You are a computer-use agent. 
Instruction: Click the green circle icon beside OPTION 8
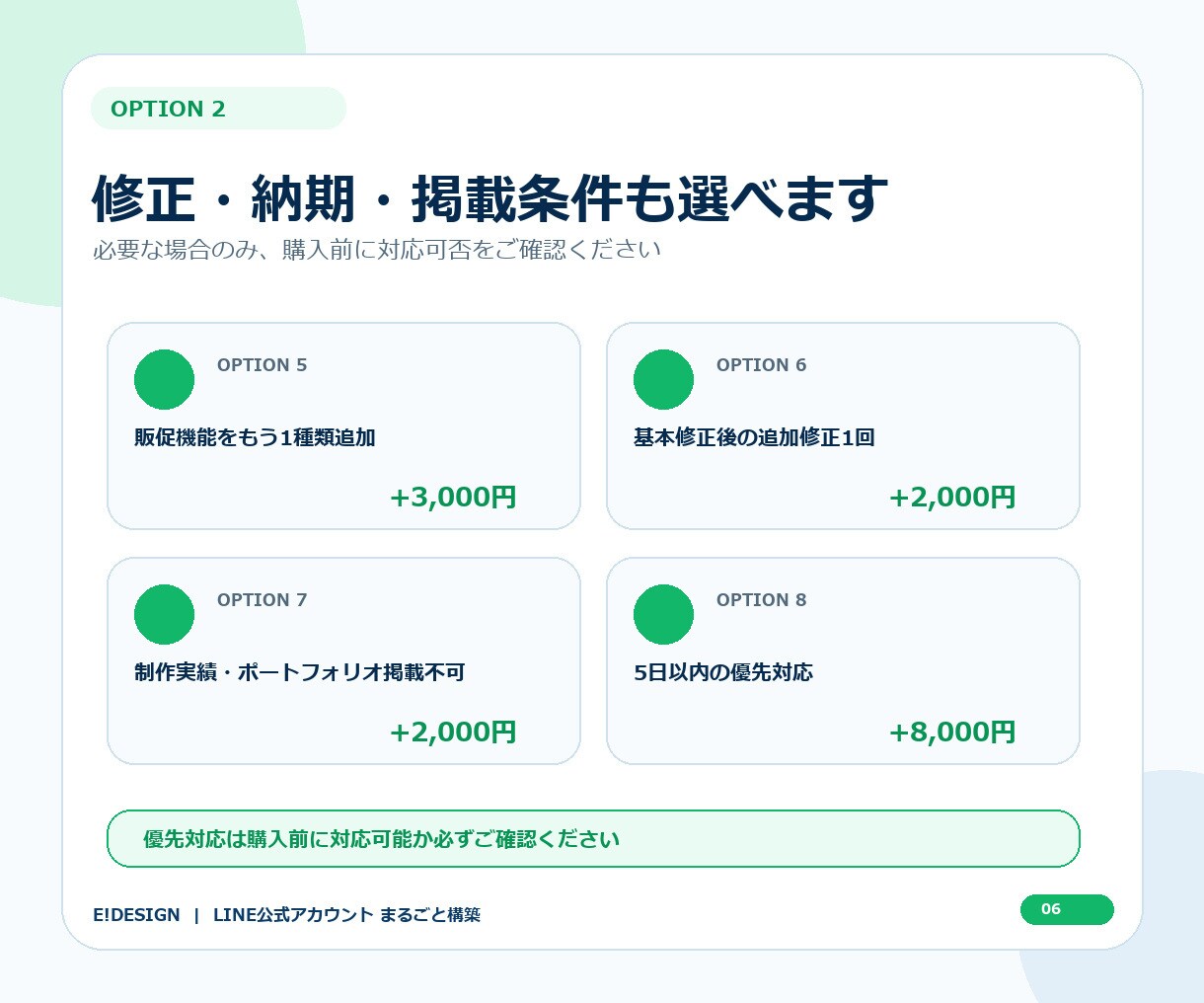point(663,614)
